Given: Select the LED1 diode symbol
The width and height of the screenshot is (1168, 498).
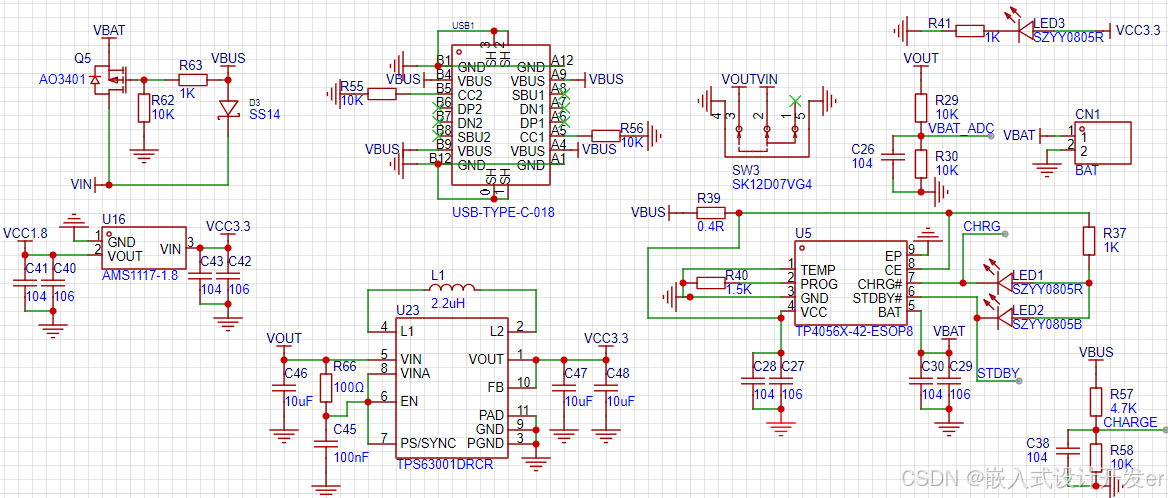Looking at the screenshot, I should [x=1005, y=282].
